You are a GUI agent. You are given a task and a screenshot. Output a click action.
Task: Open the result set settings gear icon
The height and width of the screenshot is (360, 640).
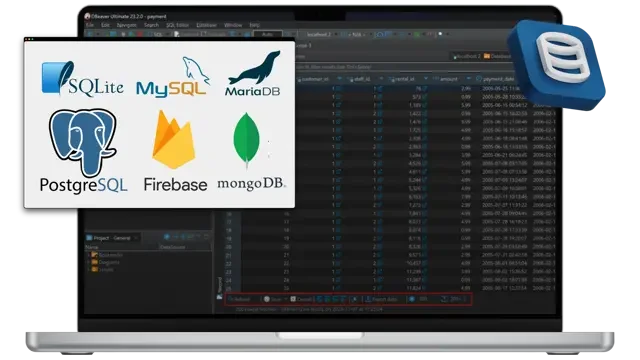(412, 299)
